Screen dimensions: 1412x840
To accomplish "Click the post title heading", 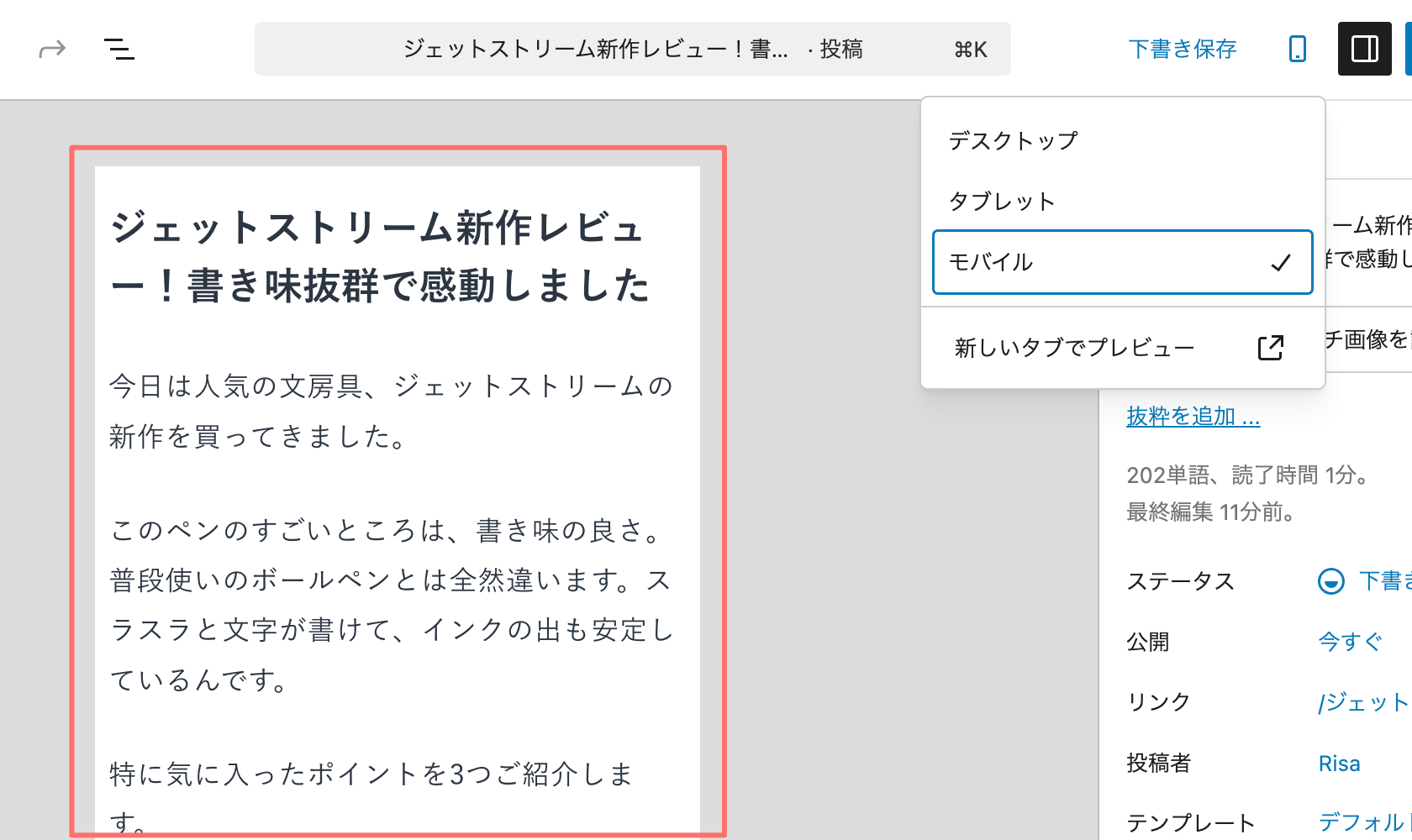I will click(x=381, y=256).
